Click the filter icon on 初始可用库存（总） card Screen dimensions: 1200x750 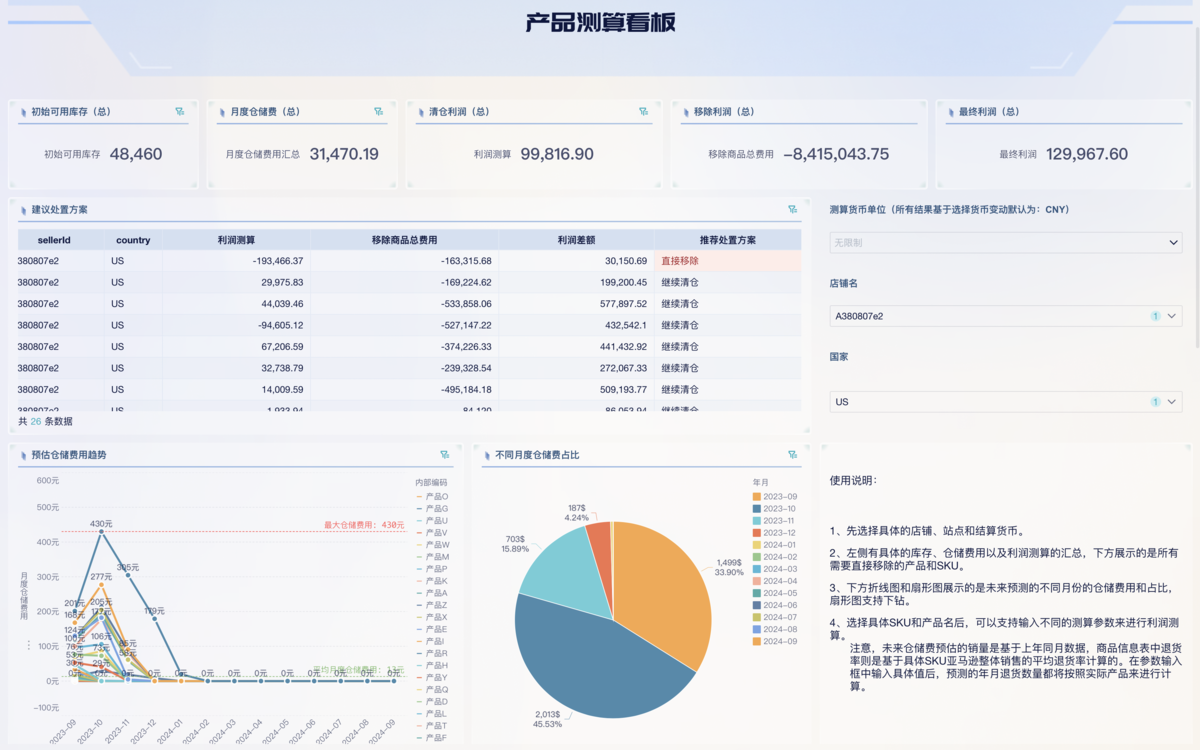click(180, 110)
